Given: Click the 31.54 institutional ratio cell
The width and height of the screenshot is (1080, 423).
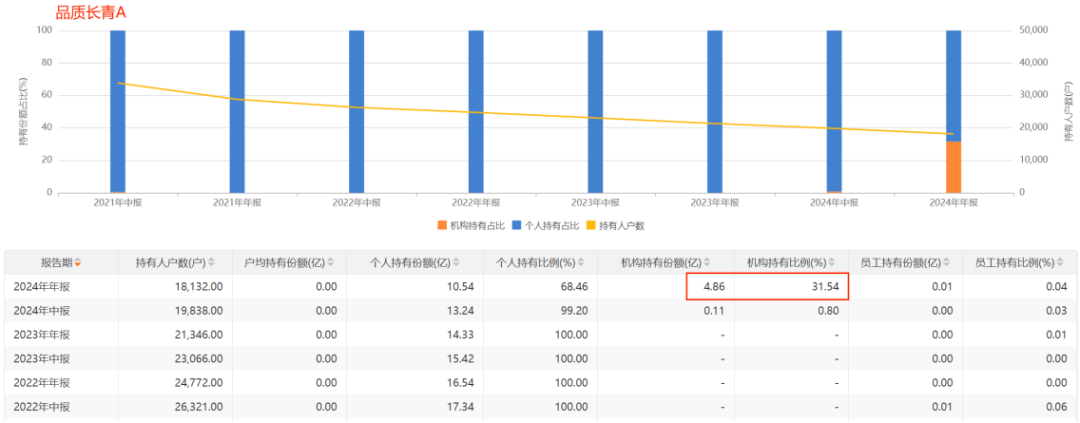Looking at the screenshot, I should [827, 286].
